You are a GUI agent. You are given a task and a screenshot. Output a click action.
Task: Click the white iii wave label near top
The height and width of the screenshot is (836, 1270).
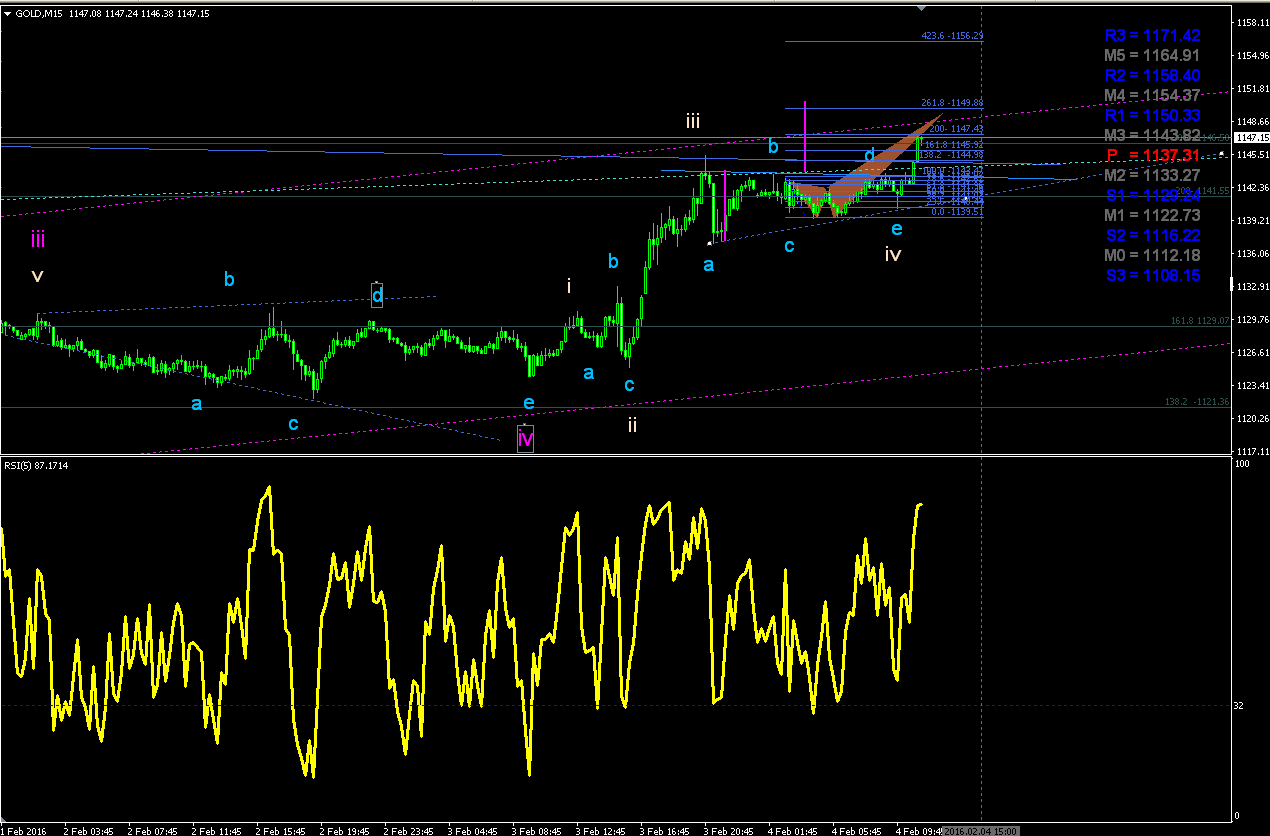[692, 122]
